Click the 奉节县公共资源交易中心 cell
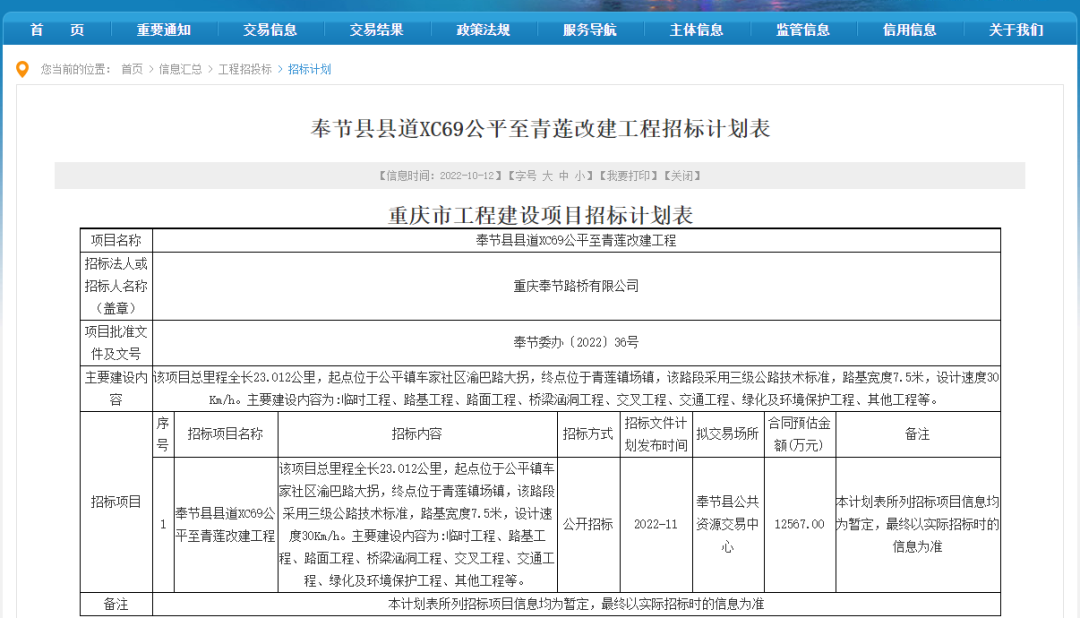Viewport: 1080px width, 618px height. [727, 524]
